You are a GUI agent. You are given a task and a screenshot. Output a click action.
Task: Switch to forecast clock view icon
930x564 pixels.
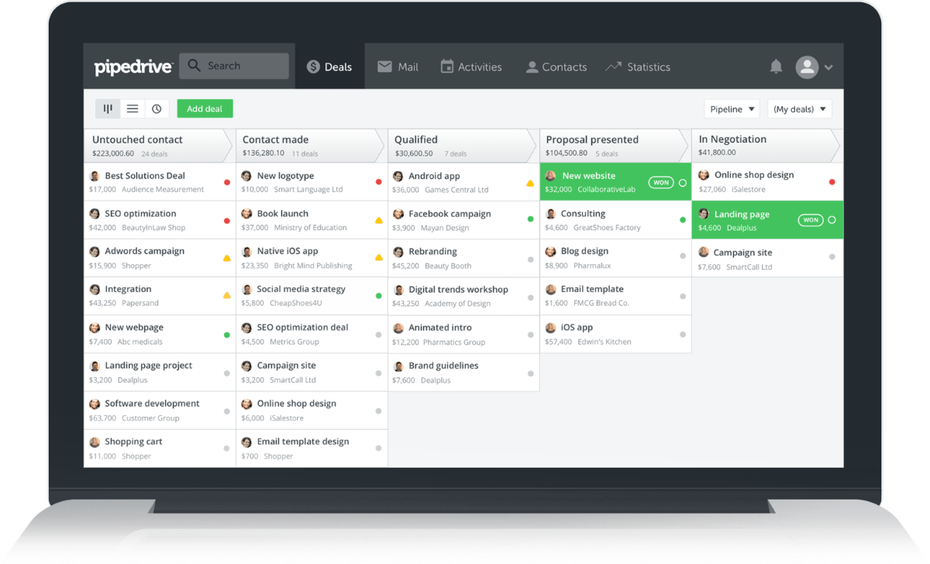point(156,108)
